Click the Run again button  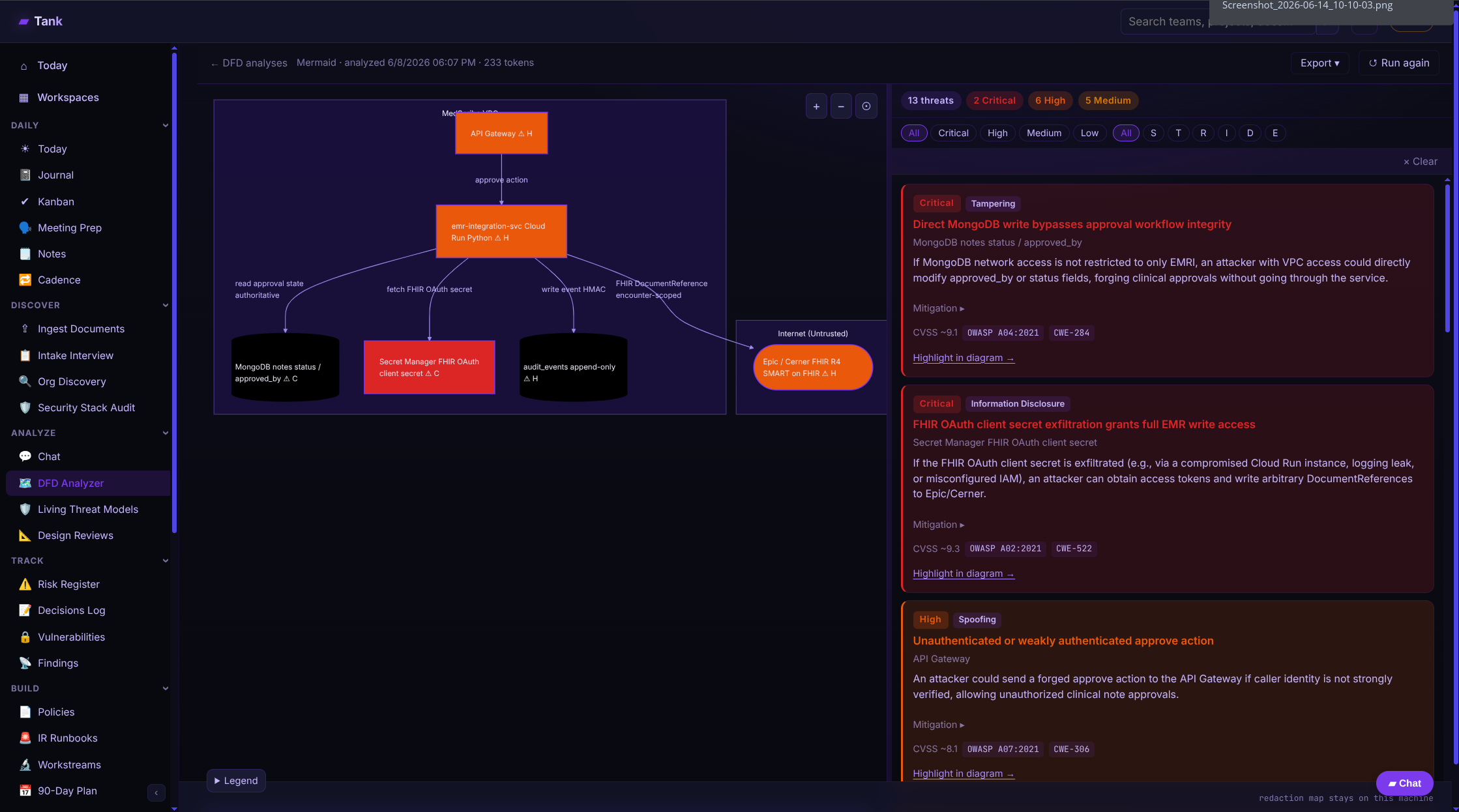point(1399,63)
